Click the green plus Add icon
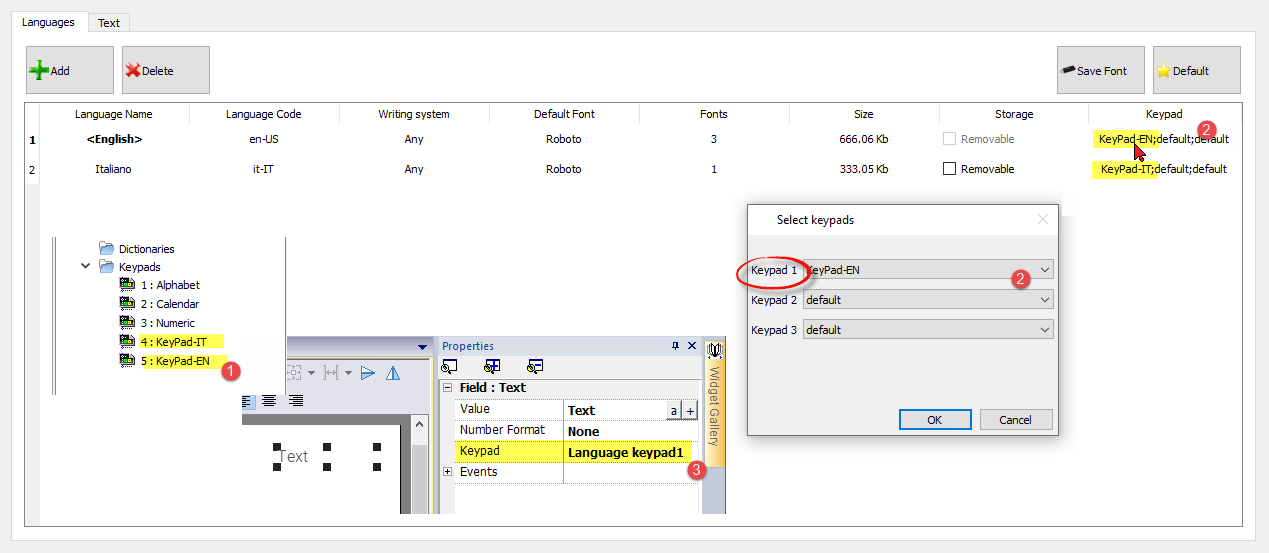 [x=39, y=71]
